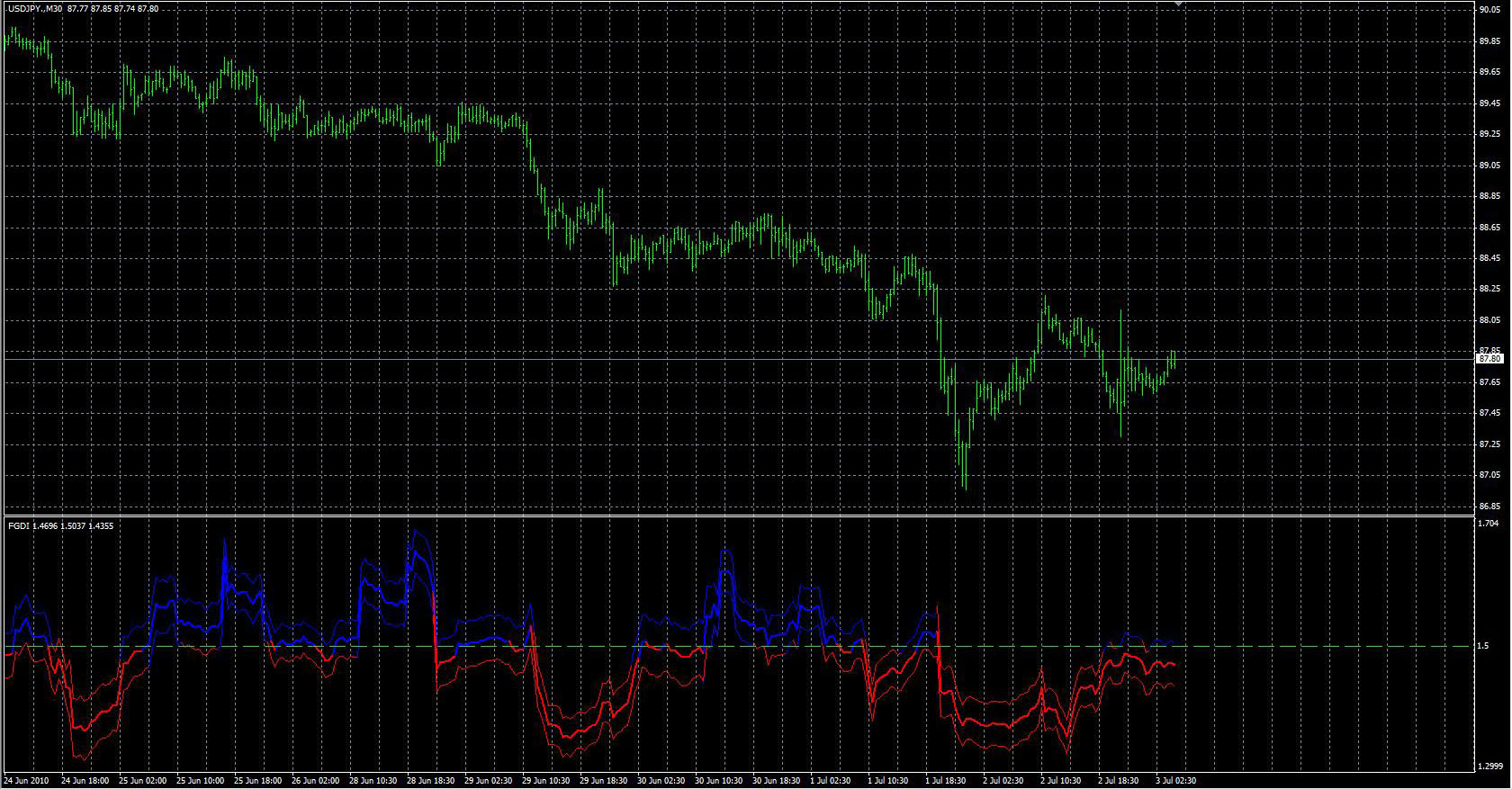Click the 89.65 price scale label
Viewport: 1512px width, 789px height.
pos(1489,72)
